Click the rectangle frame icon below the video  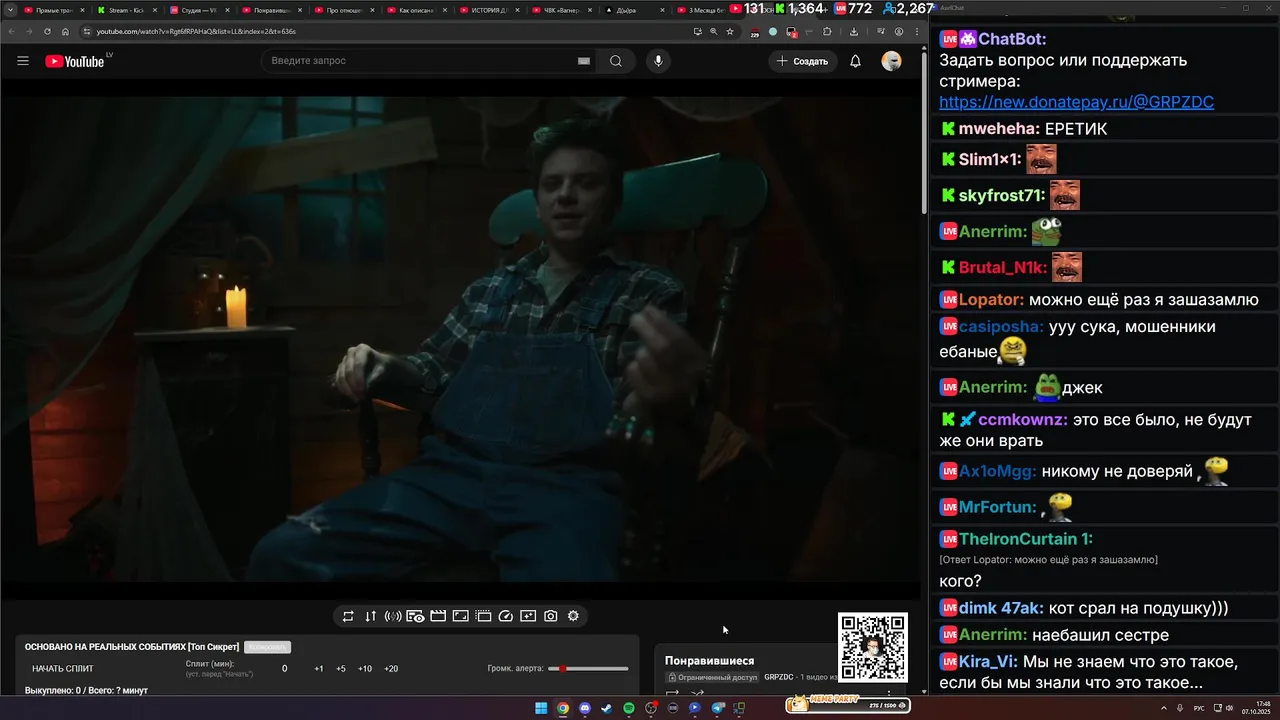point(461,616)
